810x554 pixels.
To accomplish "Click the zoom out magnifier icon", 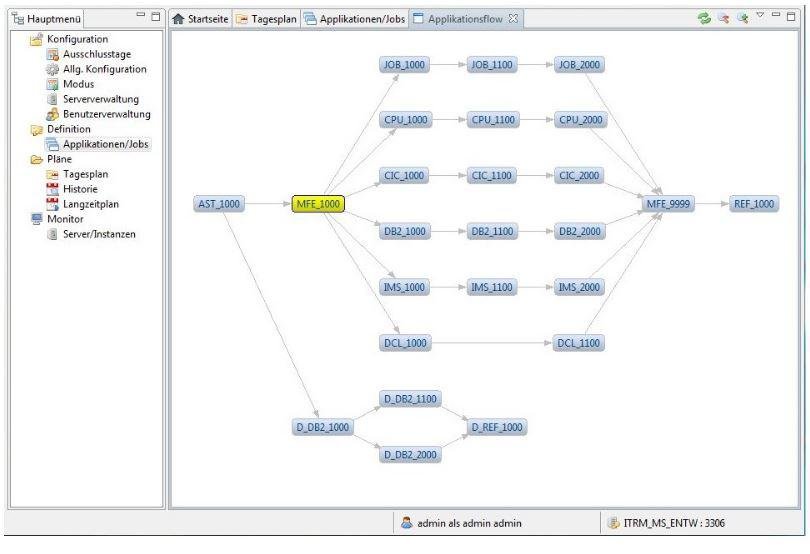I will pos(724,18).
